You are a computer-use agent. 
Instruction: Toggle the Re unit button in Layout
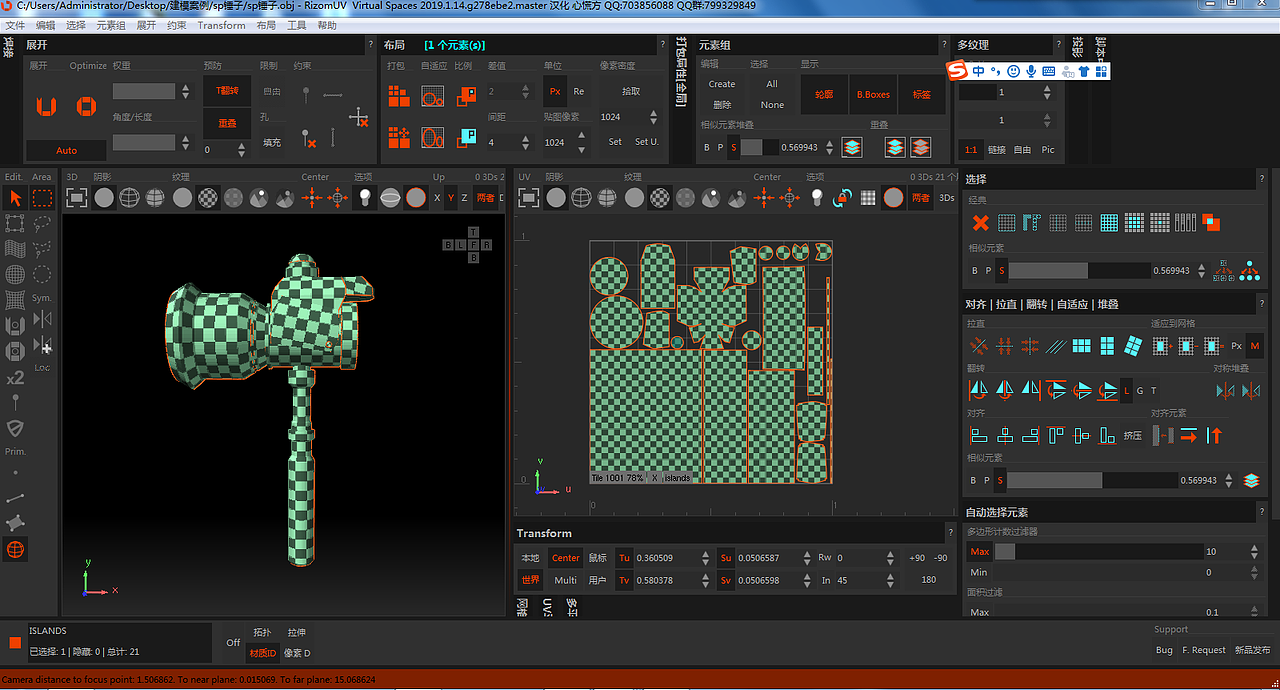pos(579,91)
